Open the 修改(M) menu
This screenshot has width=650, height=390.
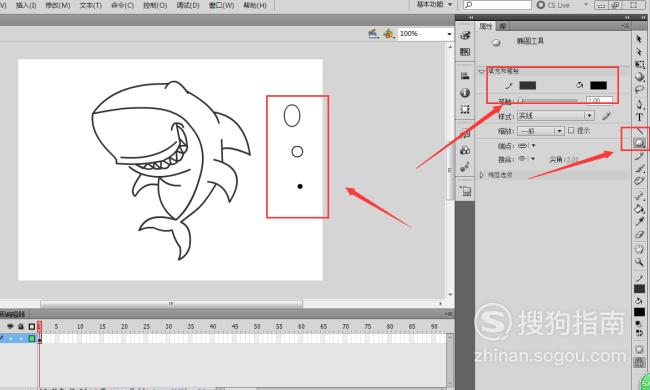click(x=58, y=5)
